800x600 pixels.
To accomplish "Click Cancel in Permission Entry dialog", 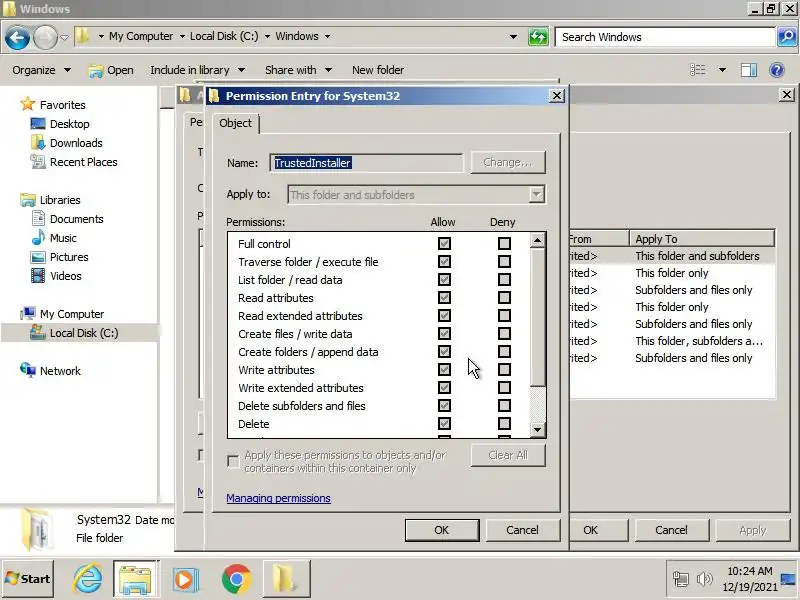I will [x=522, y=530].
